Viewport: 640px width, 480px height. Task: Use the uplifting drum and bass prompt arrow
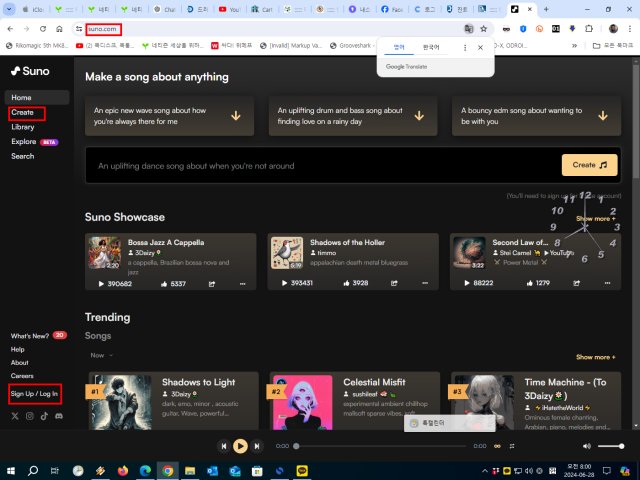419,116
